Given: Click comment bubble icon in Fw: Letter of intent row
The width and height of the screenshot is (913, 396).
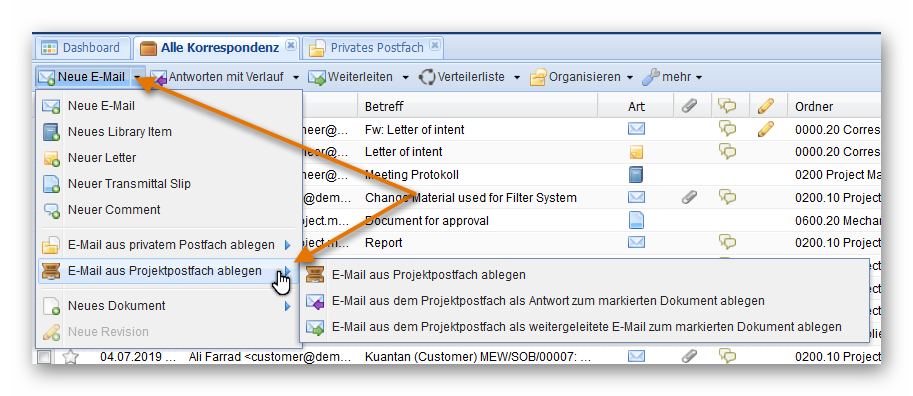Looking at the screenshot, I should coord(727,129).
